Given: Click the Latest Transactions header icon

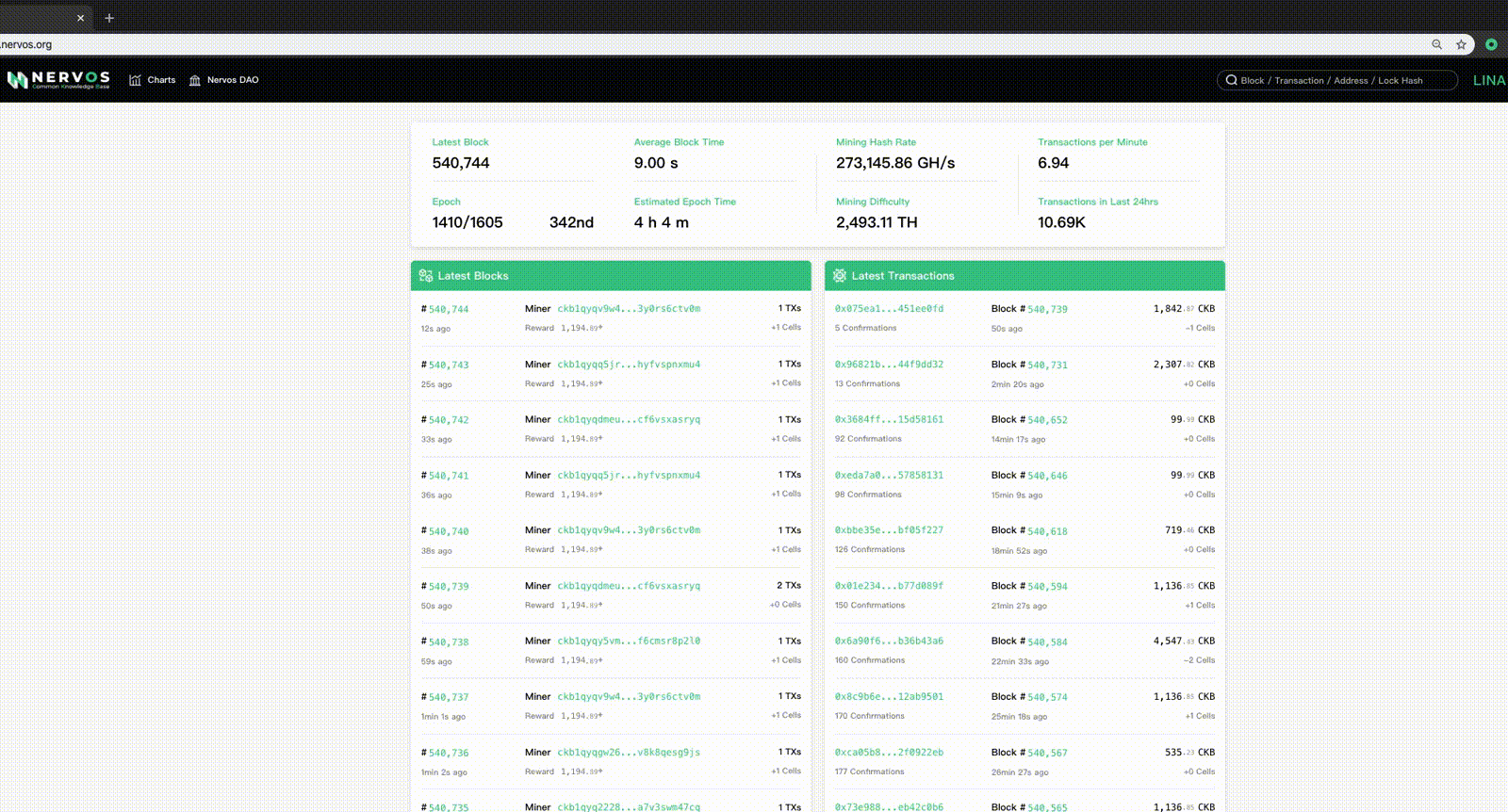Looking at the screenshot, I should coord(840,276).
